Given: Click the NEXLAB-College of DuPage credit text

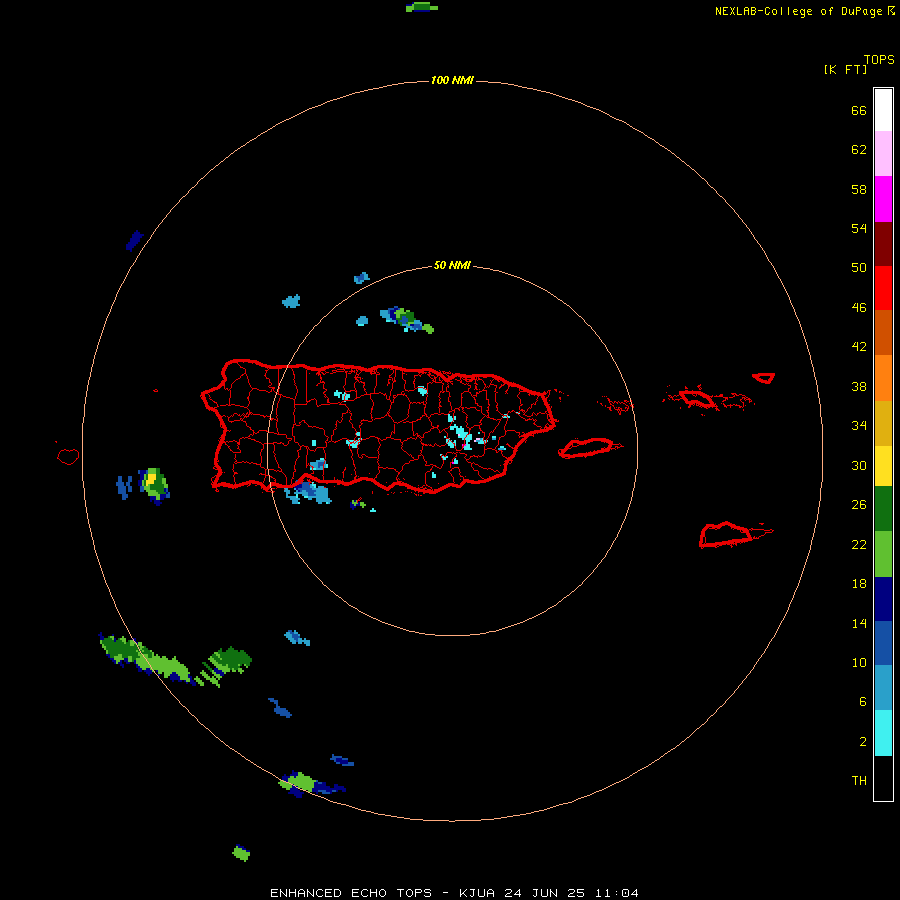Looking at the screenshot, I should (x=798, y=11).
